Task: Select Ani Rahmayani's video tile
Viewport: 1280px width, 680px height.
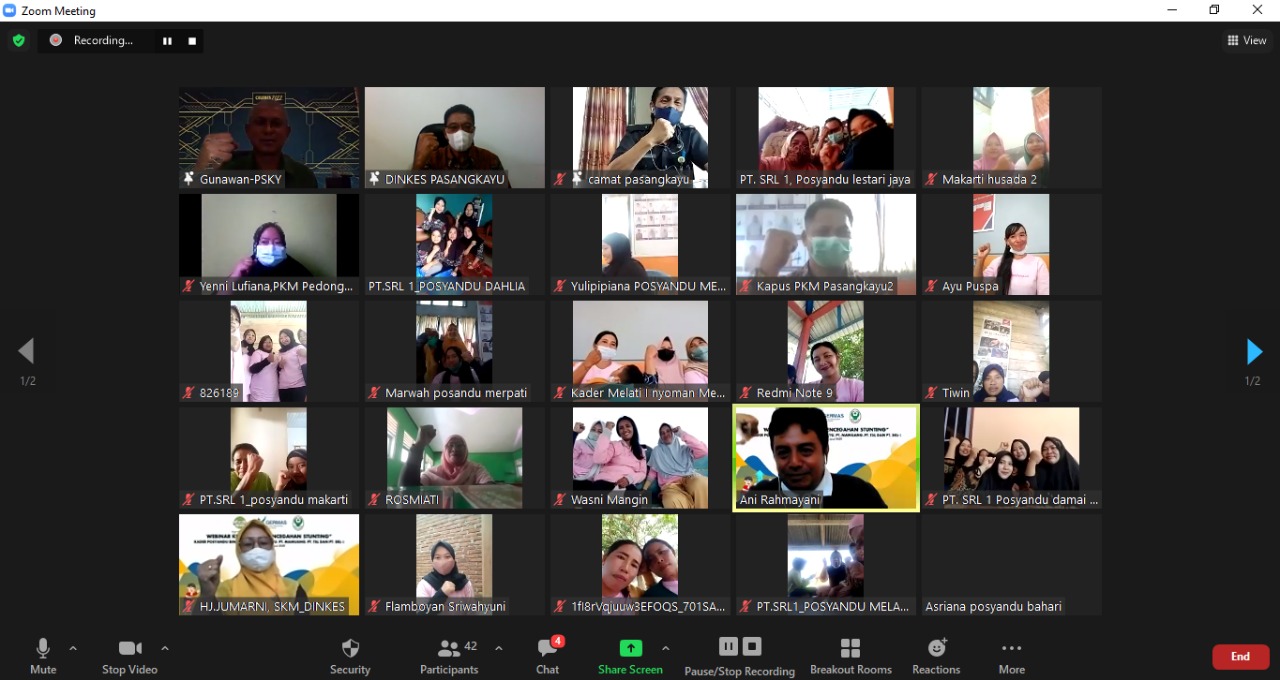Action: tap(826, 458)
